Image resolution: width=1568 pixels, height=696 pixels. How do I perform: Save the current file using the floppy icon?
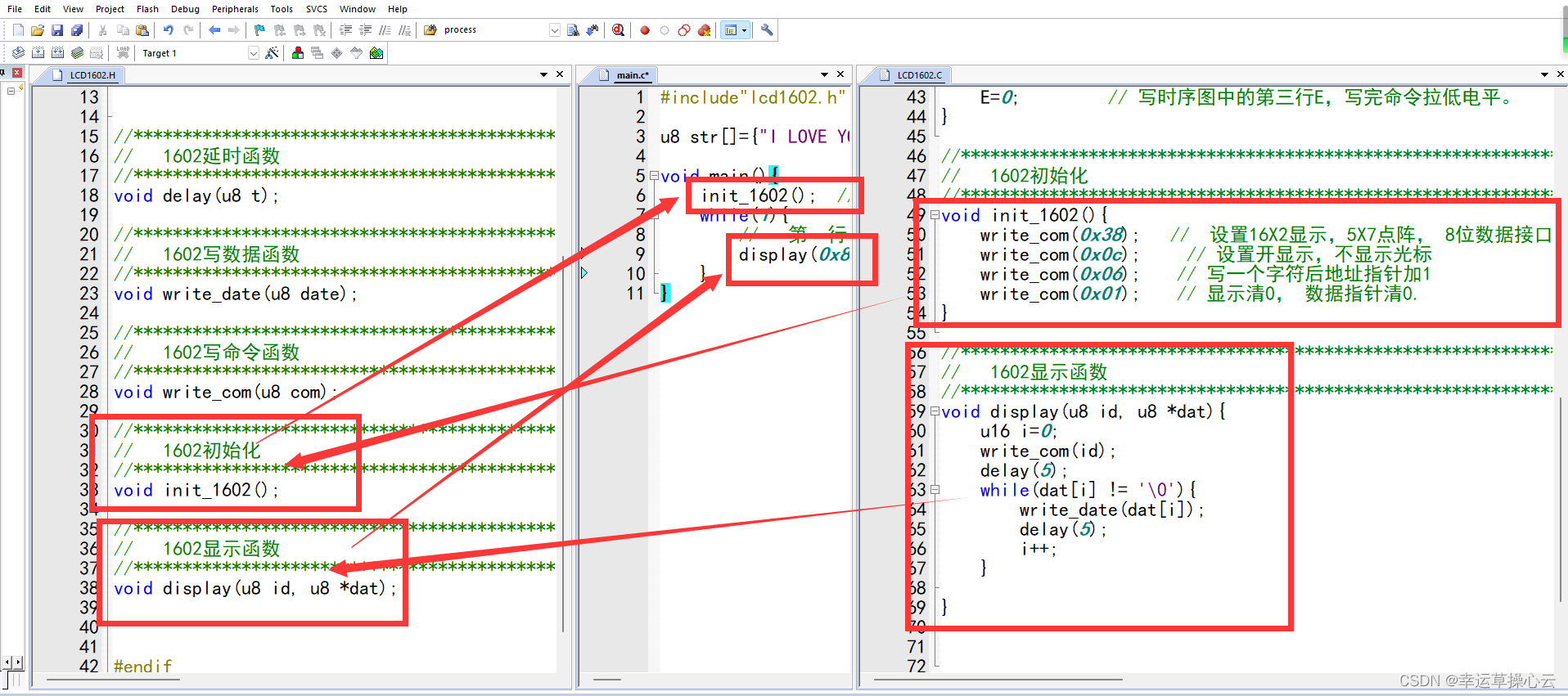tap(57, 30)
